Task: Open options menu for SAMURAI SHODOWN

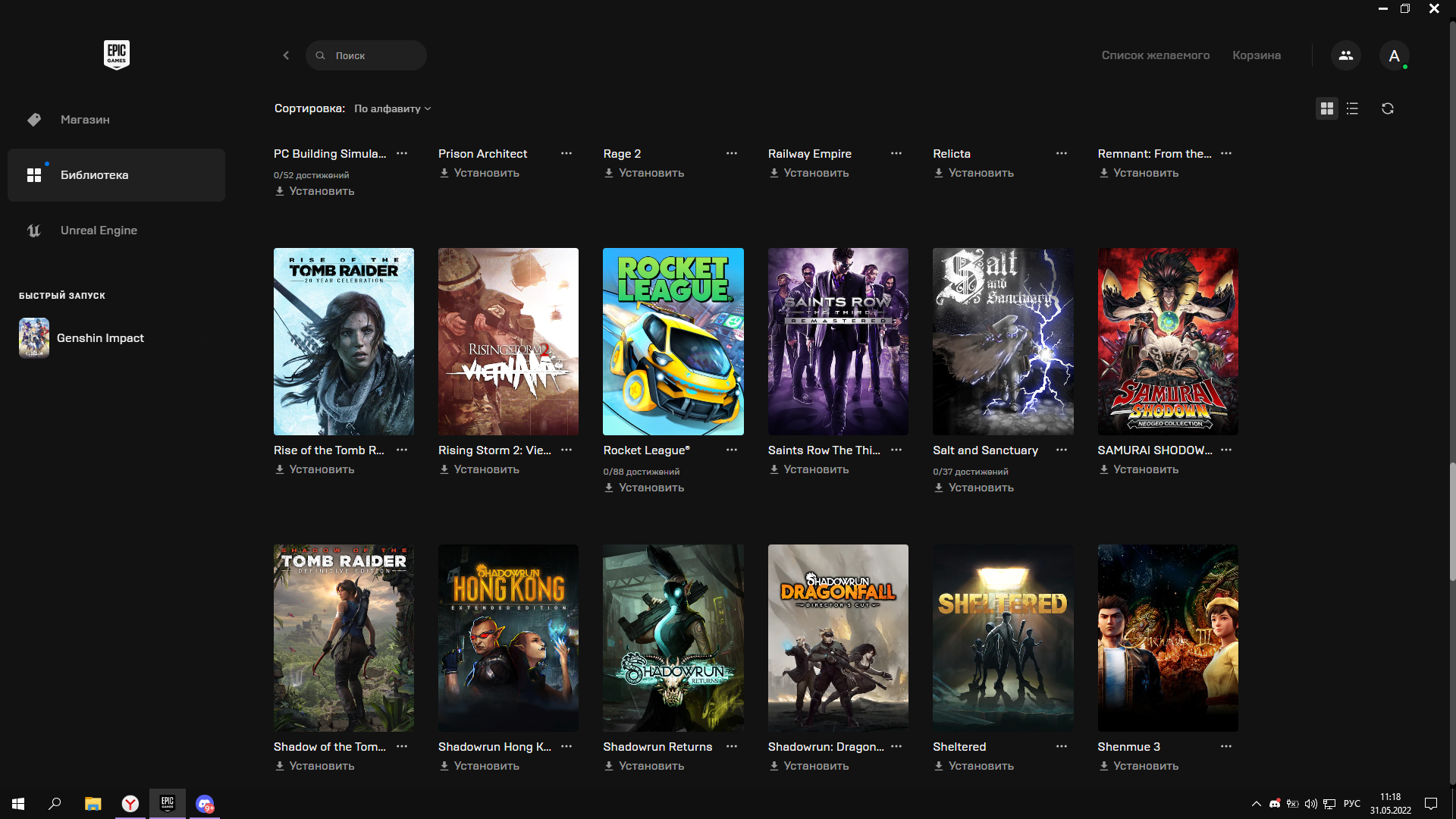Action: tap(1226, 450)
